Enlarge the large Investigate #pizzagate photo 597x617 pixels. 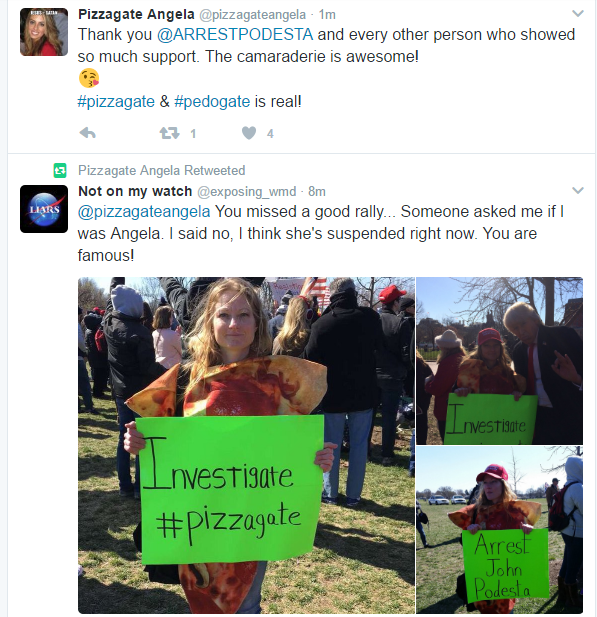click(x=246, y=445)
